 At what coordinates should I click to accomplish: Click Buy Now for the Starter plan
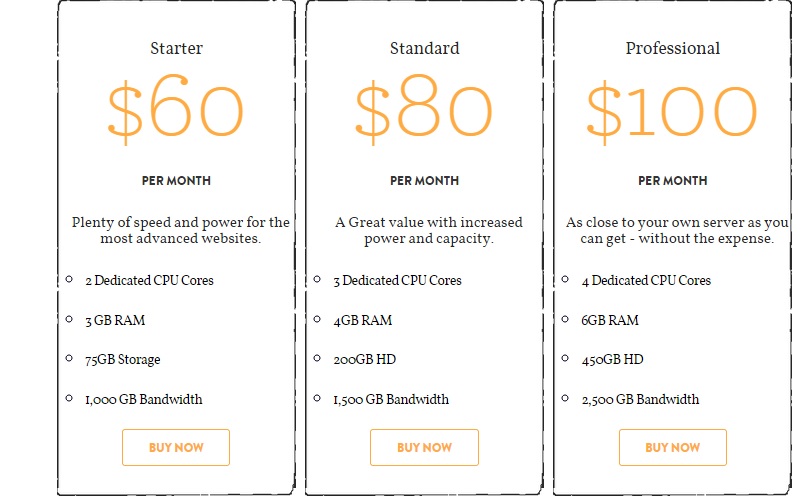click(x=175, y=447)
